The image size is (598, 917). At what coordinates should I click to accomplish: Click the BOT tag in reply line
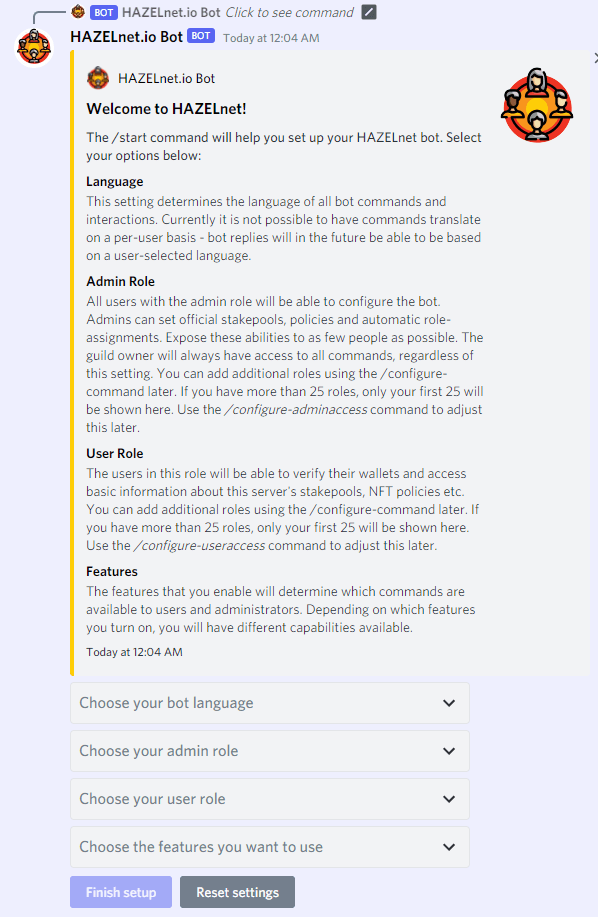(103, 12)
